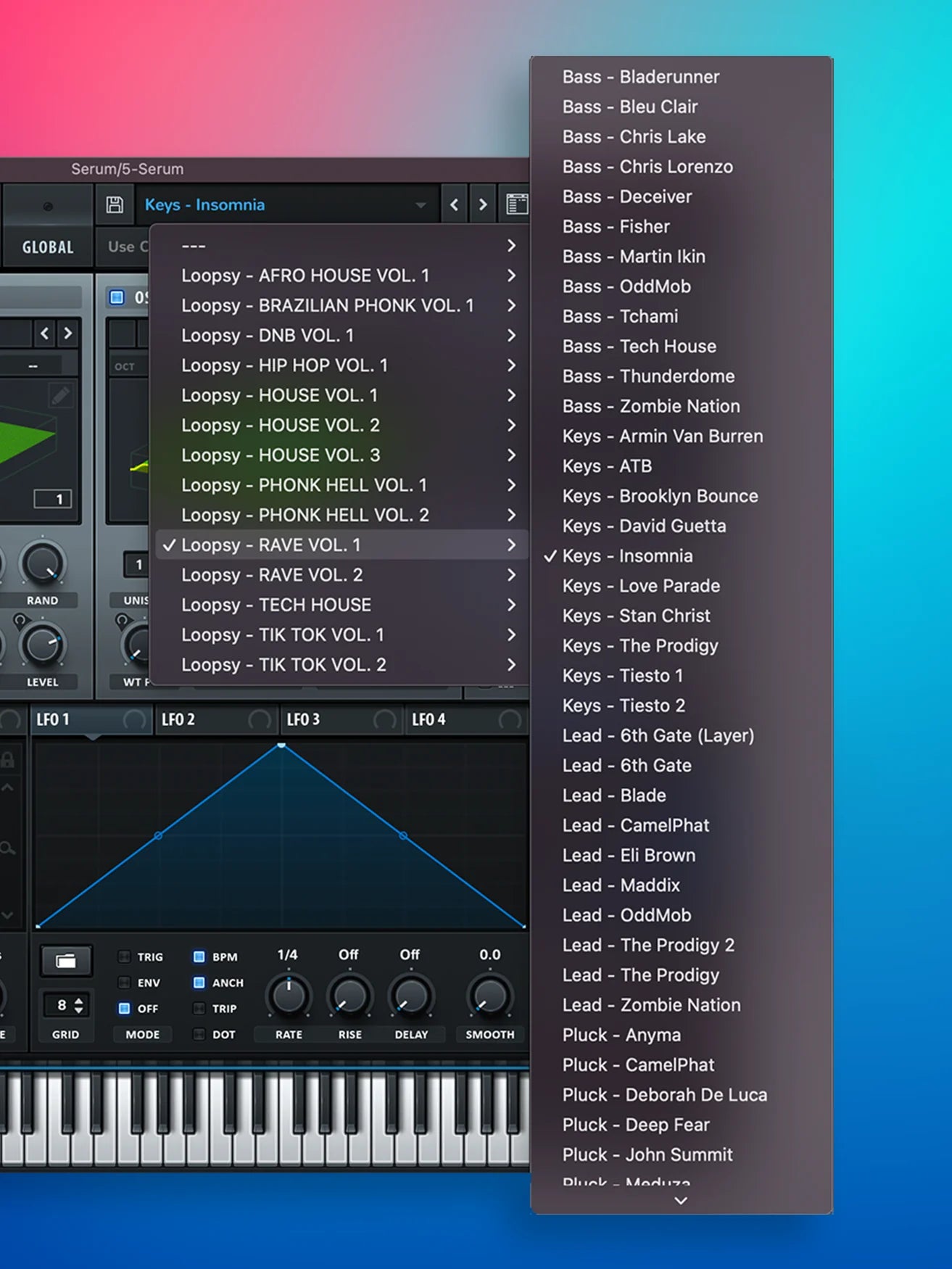Toggle the BPM sync checkbox
This screenshot has width=952, height=1269.
pyautogui.click(x=199, y=956)
